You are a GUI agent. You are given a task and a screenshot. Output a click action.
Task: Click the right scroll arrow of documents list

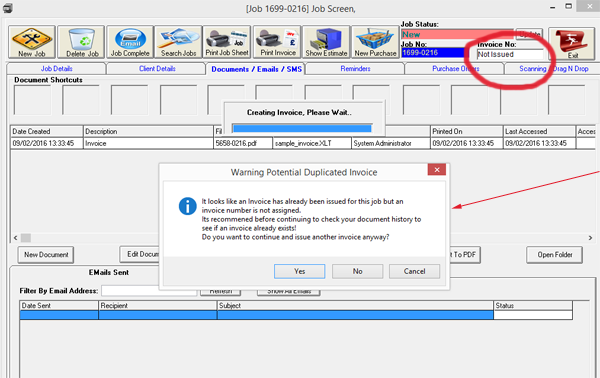590,238
